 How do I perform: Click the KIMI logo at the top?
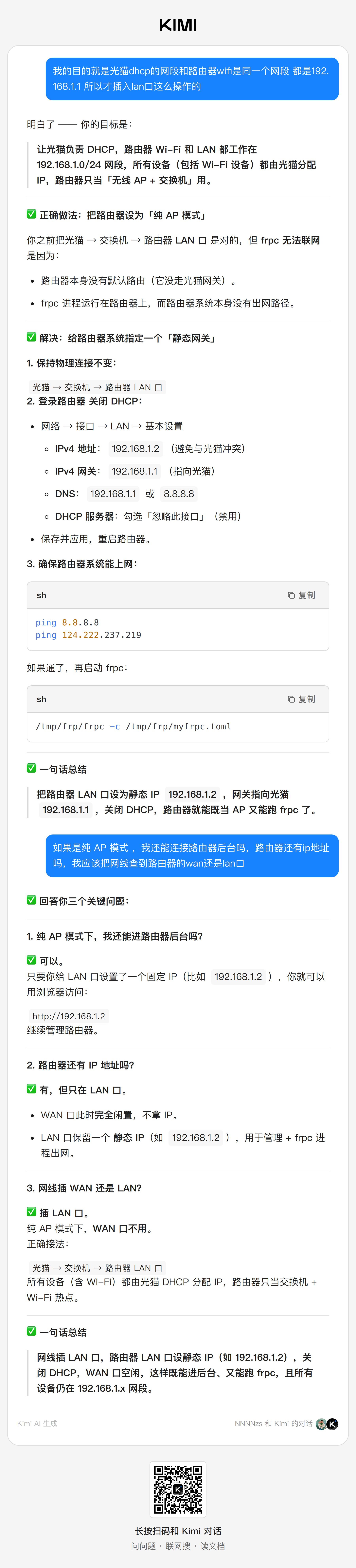pyautogui.click(x=178, y=25)
